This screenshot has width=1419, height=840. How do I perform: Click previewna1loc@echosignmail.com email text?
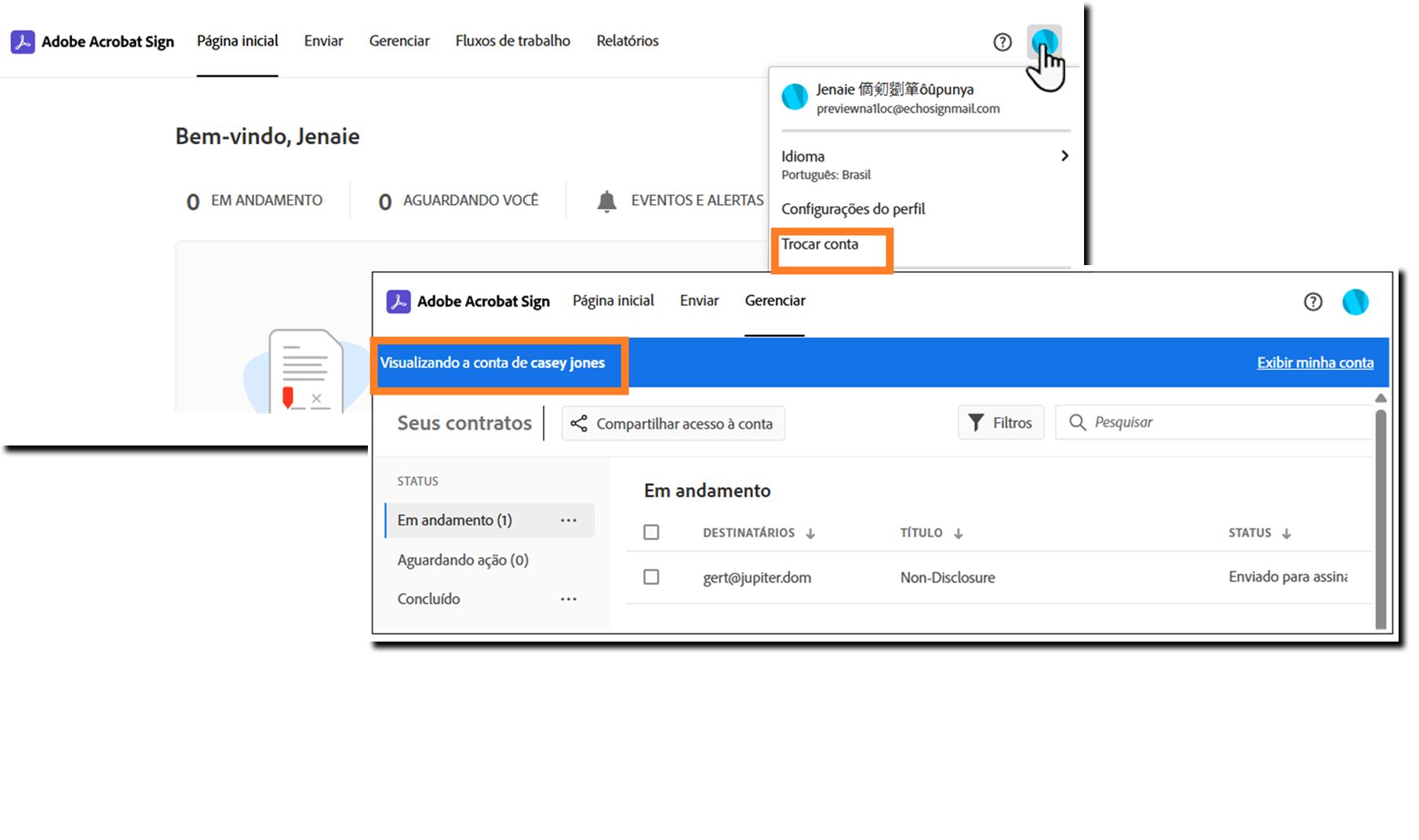tap(908, 109)
